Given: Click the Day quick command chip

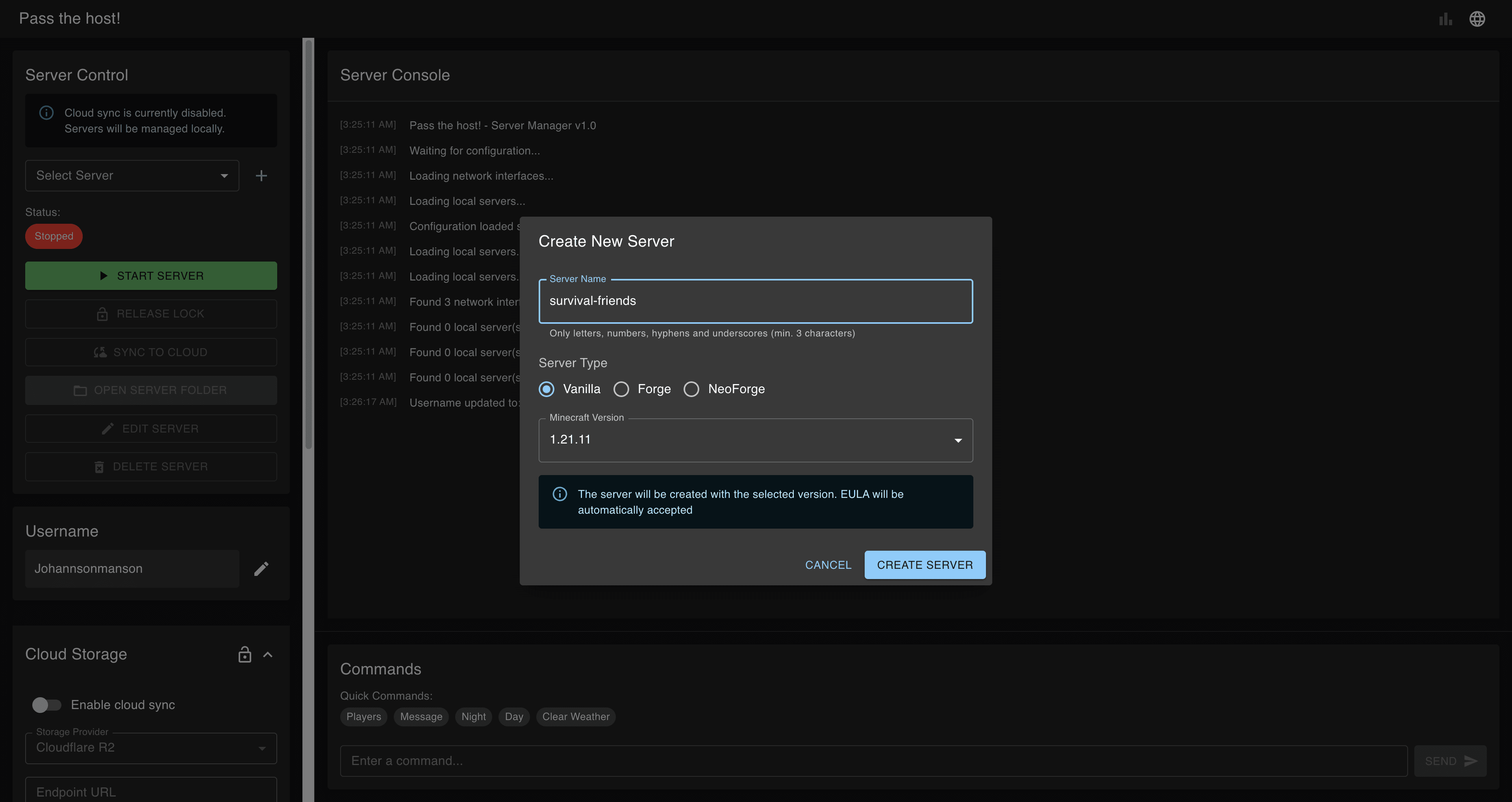Looking at the screenshot, I should pyautogui.click(x=513, y=716).
